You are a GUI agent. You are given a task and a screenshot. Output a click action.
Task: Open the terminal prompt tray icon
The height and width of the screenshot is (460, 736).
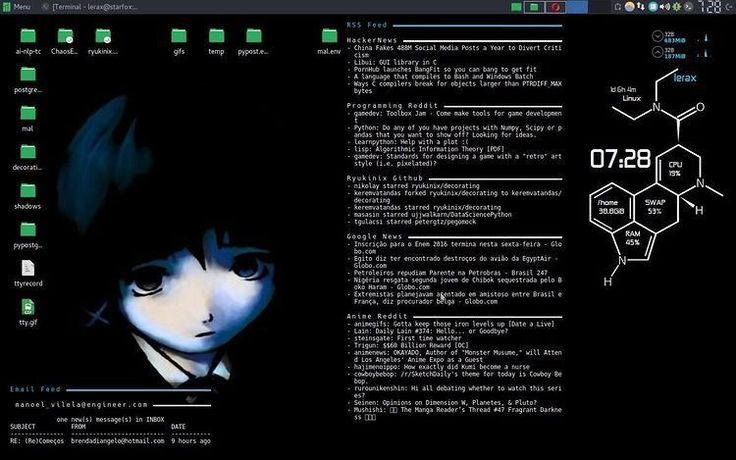[x=688, y=7]
